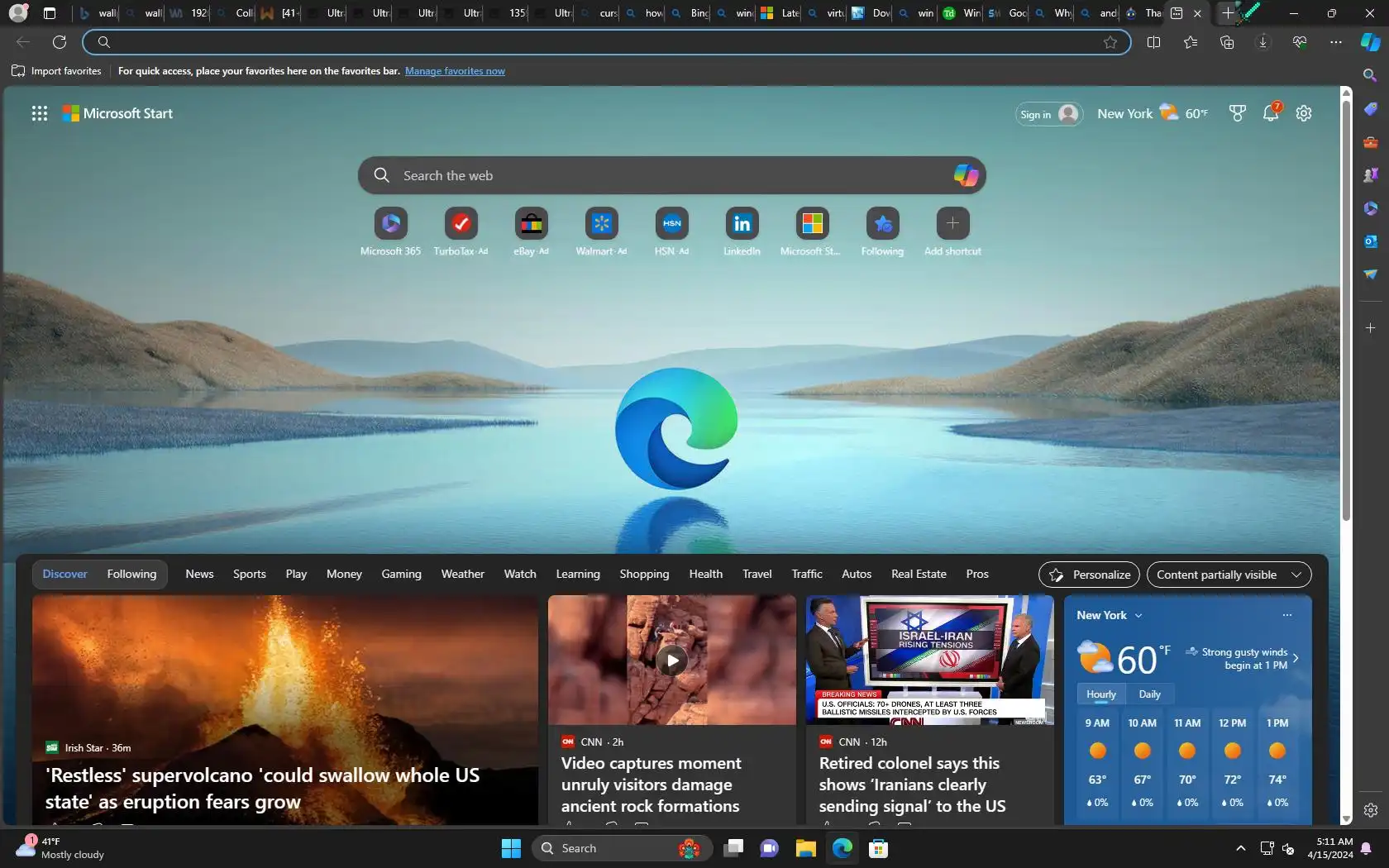The height and width of the screenshot is (868, 1389).
Task: Switch weather card to Daily view
Action: [1149, 694]
